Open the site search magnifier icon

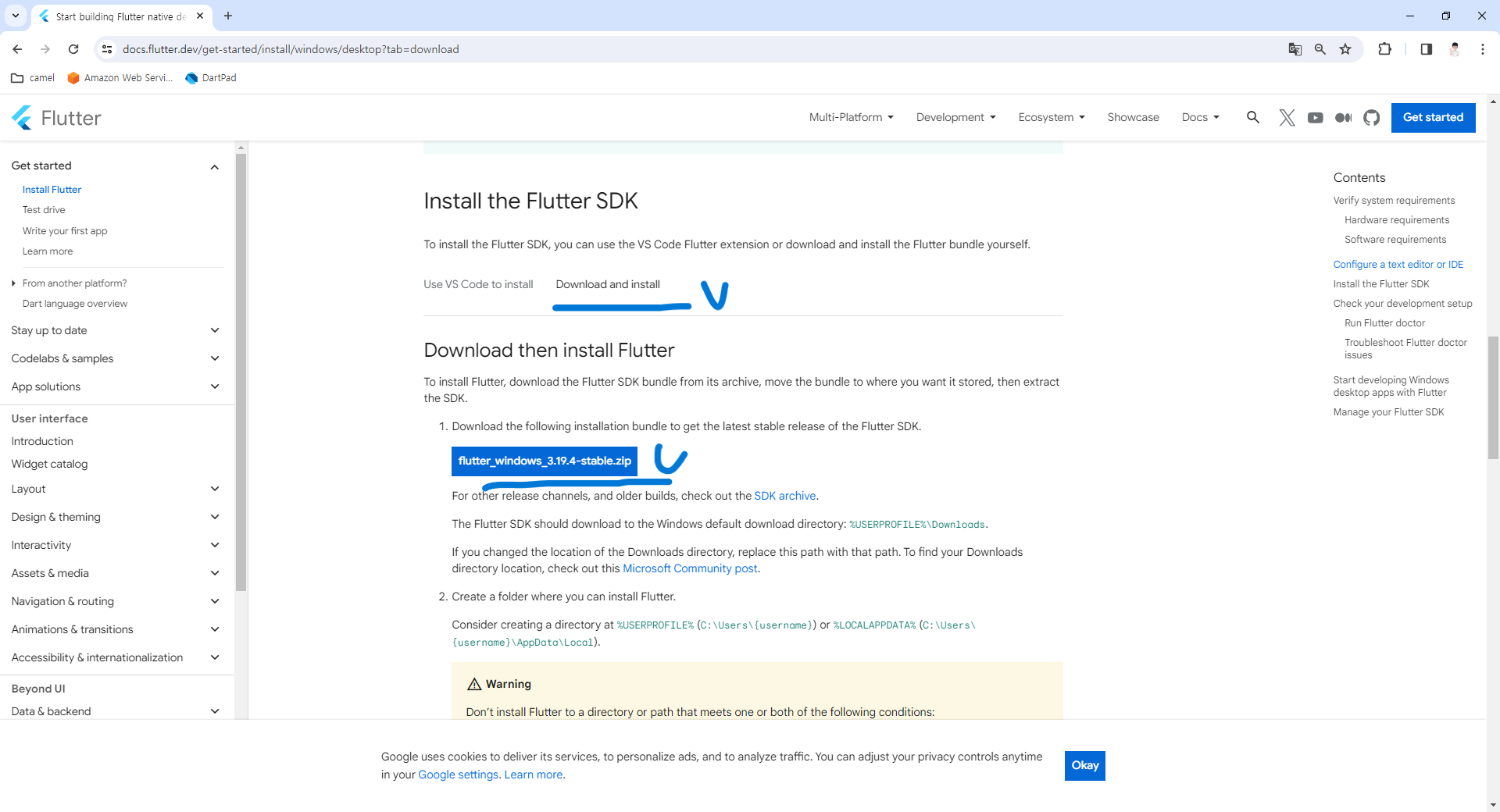coord(1253,117)
